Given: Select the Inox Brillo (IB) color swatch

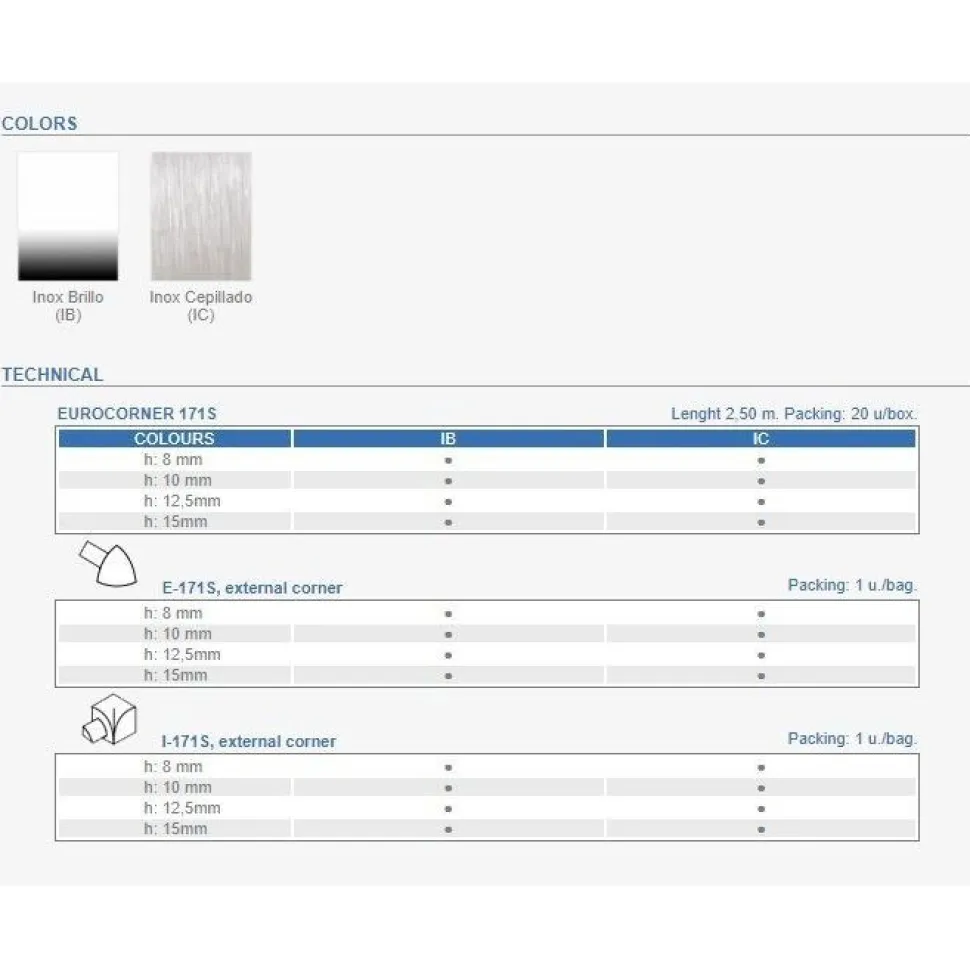Looking at the screenshot, I should [68, 217].
